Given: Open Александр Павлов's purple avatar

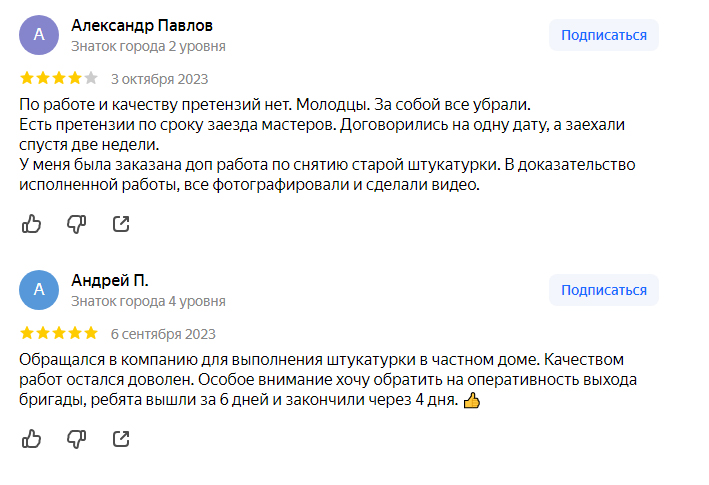Looking at the screenshot, I should click(39, 35).
